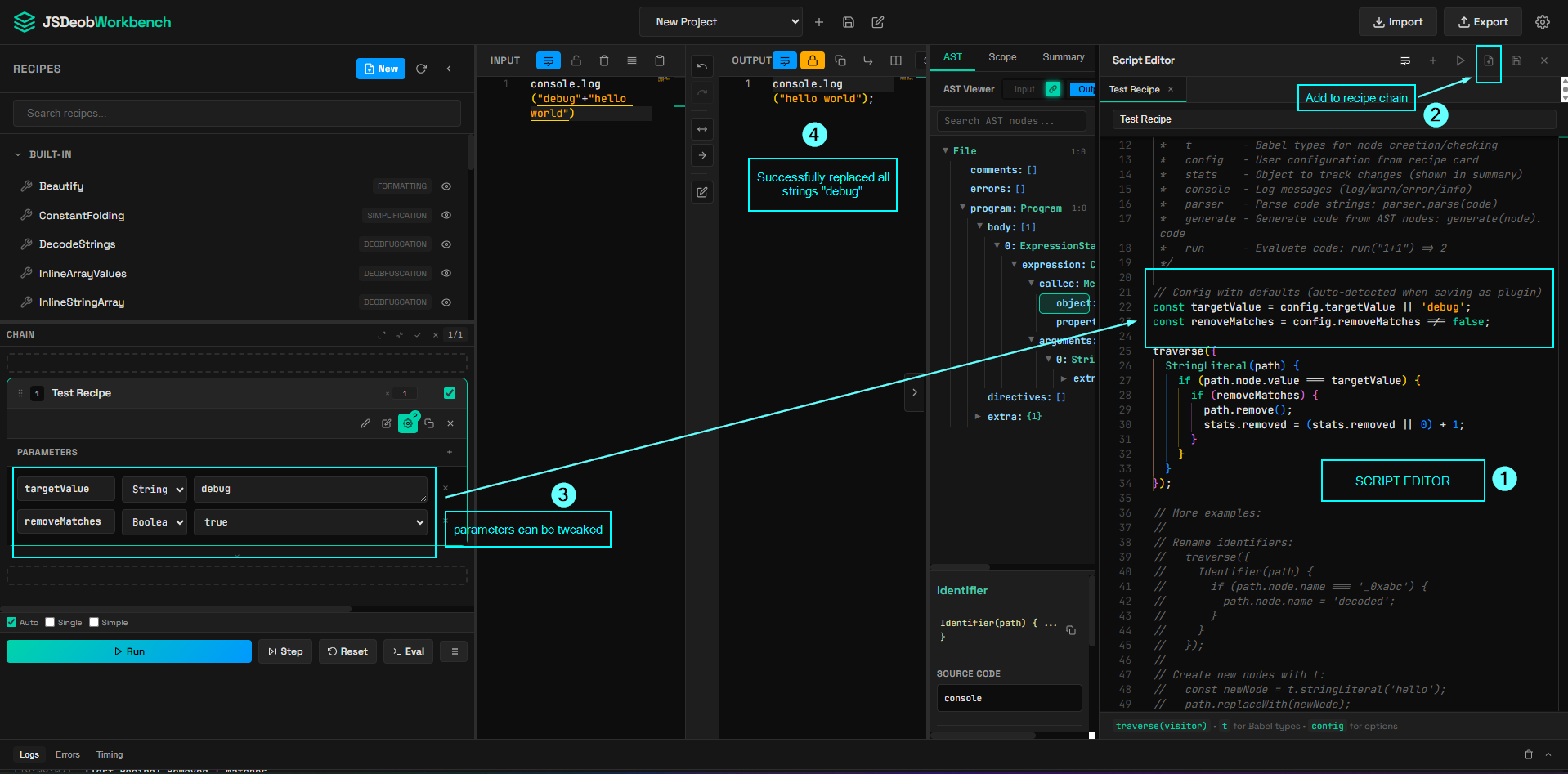1568x774 pixels.
Task: Check the Single checkbox
Action: pyautogui.click(x=50, y=622)
